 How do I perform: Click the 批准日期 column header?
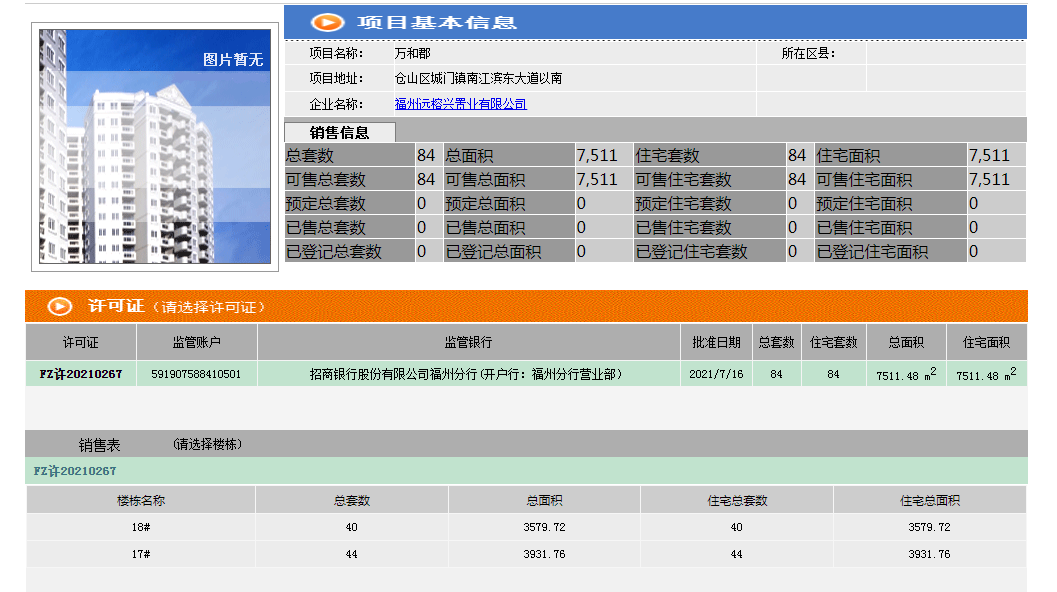click(716, 343)
